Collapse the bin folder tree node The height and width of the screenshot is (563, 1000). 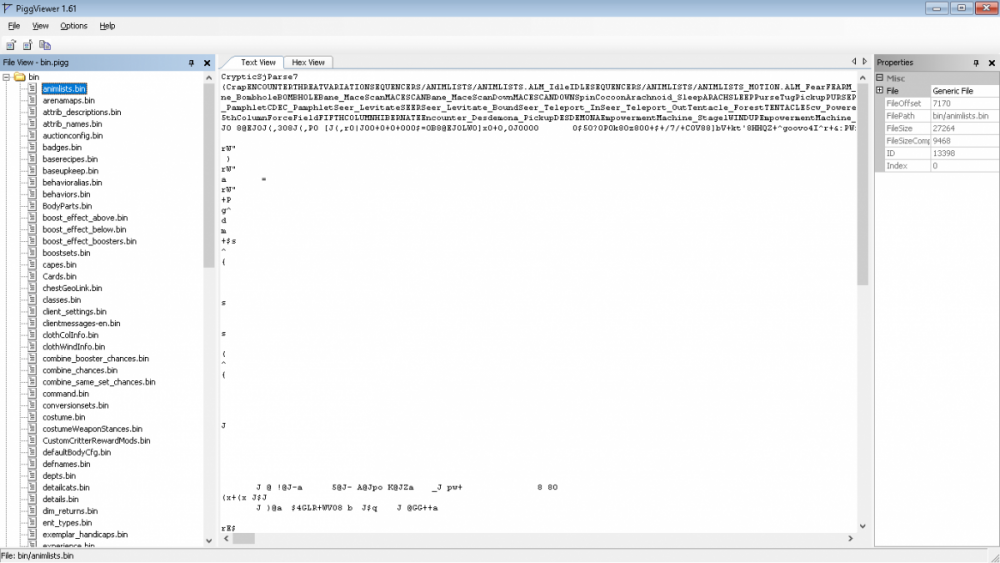coord(6,77)
